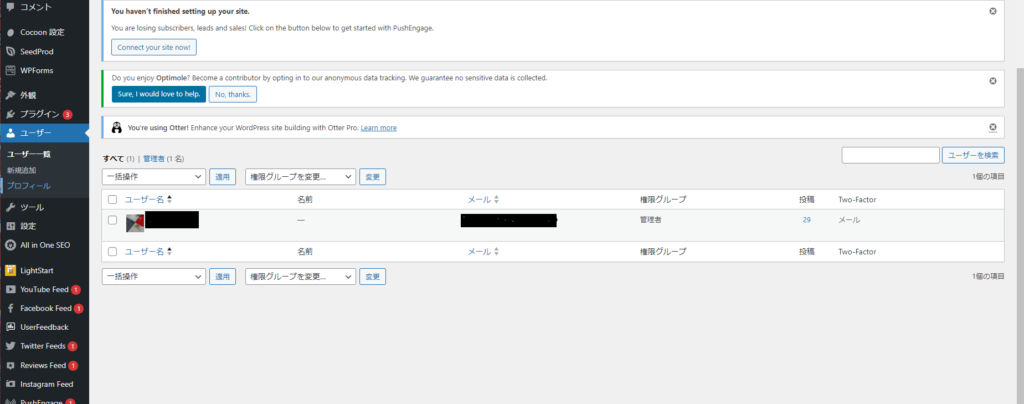1024x404 pixels.
Task: Click the All in One SEO gear icon
Action: point(10,245)
